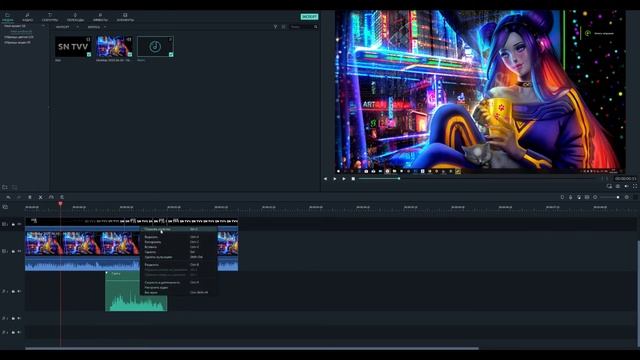This screenshot has width=640, height=360.
Task: Click the preview snapshot camera icon
Action: pyautogui.click(x=618, y=186)
